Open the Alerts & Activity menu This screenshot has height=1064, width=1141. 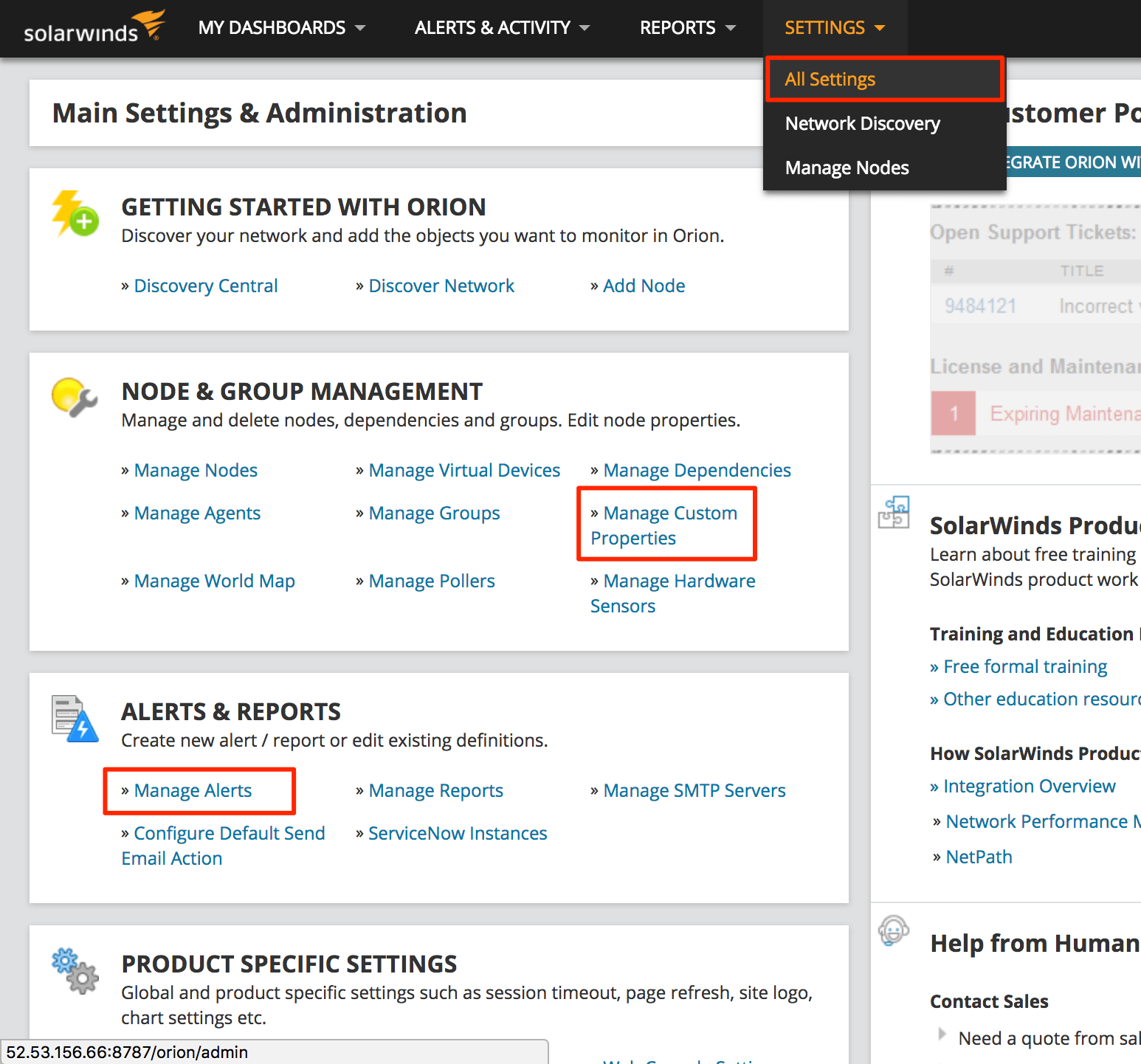(x=502, y=27)
